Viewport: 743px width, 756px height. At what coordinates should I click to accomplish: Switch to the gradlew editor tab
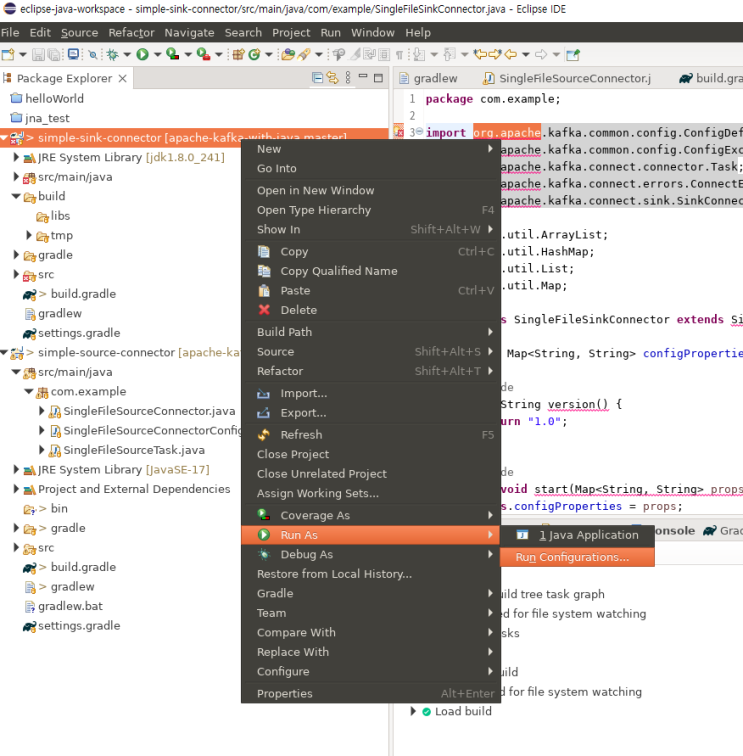click(x=428, y=78)
